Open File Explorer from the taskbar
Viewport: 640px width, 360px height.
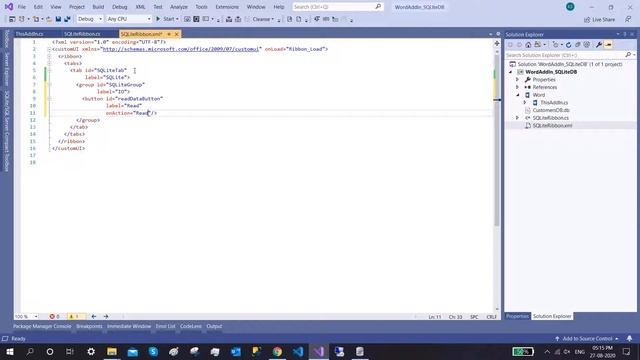[112, 351]
